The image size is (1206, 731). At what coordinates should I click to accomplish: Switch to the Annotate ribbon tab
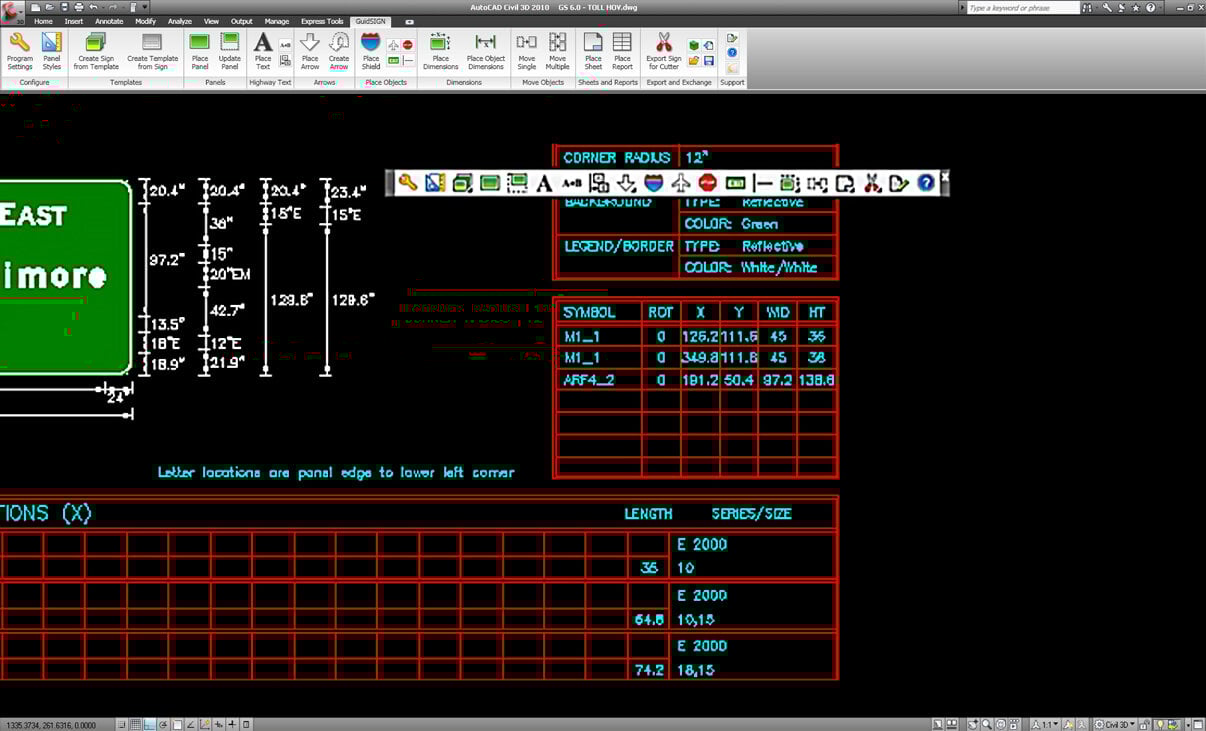(108, 21)
